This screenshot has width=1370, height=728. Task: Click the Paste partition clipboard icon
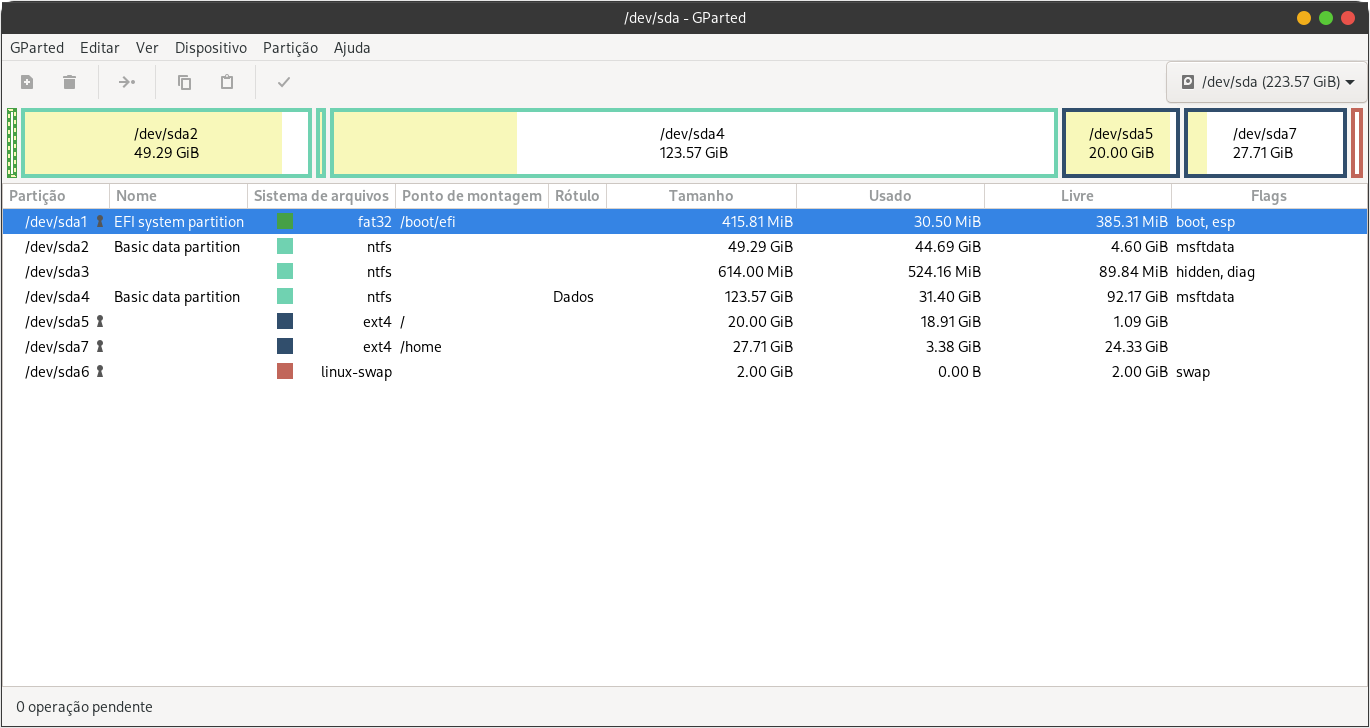coord(227,82)
